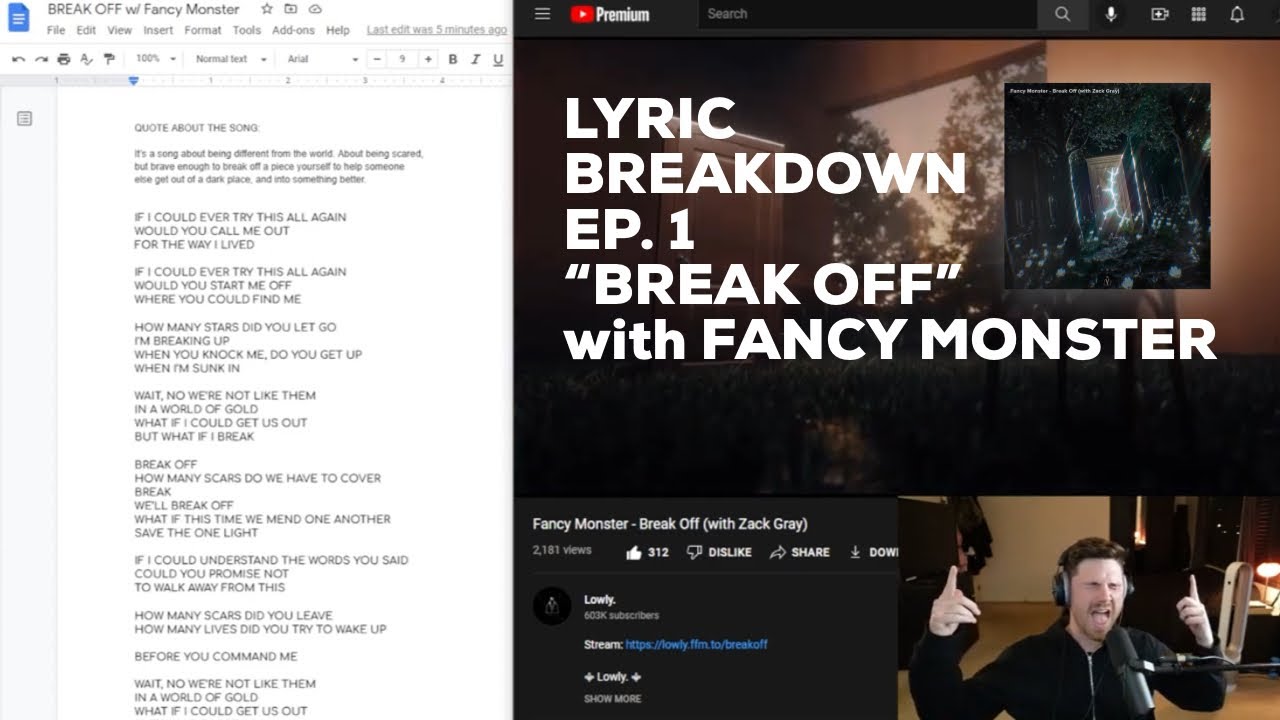Open the Lowly. channel avatar
The width and height of the screenshot is (1280, 720).
tap(552, 606)
